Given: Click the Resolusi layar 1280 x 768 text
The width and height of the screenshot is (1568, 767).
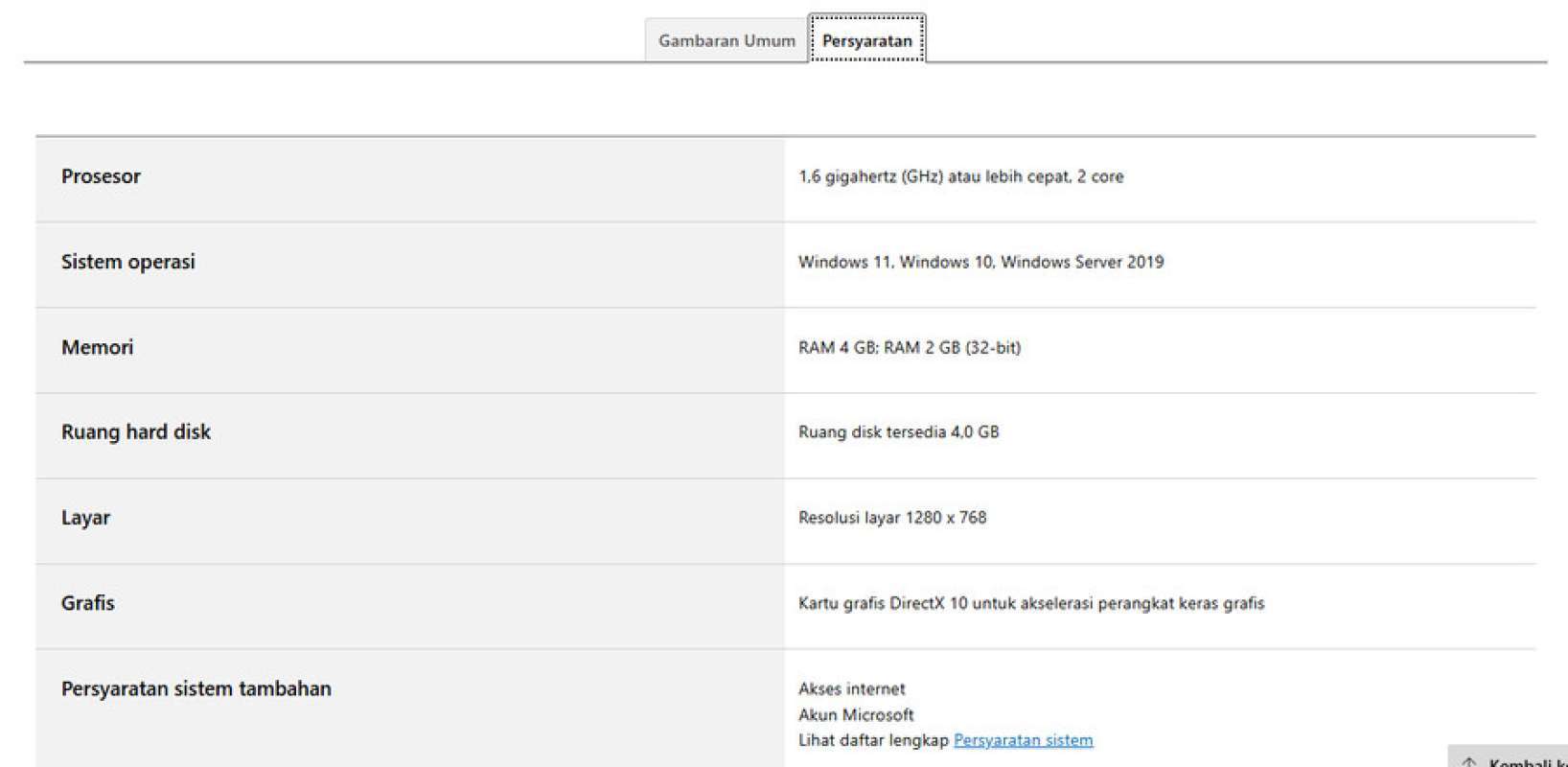Looking at the screenshot, I should 892,518.
